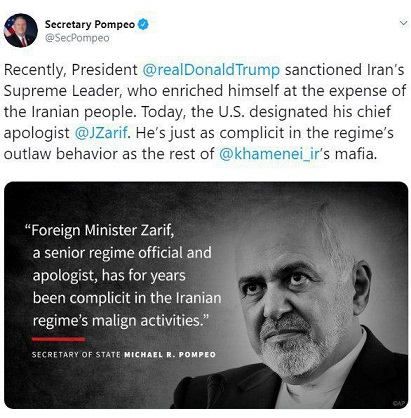Click the "SECRETARY OF STATE" caption text

(76, 354)
